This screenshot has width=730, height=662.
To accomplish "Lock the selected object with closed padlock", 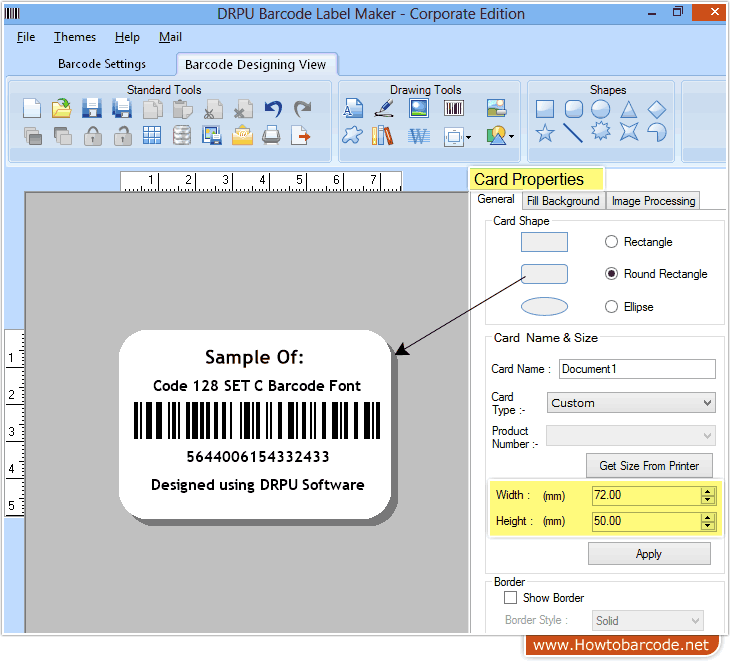I will coord(93,136).
